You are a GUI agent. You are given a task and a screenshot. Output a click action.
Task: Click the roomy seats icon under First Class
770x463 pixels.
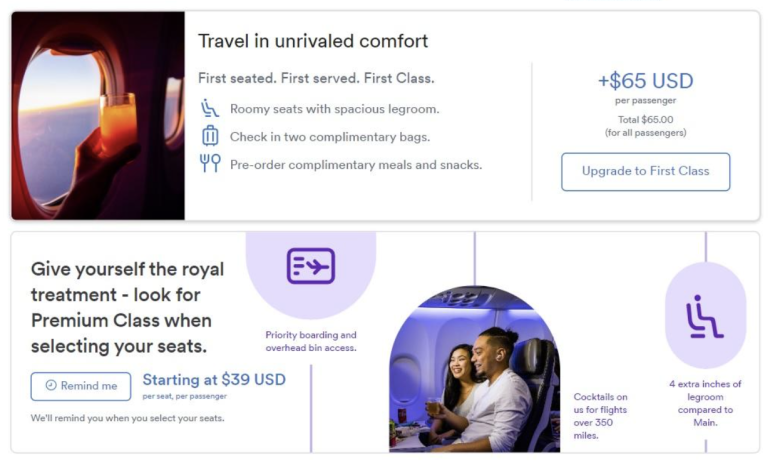(x=210, y=108)
